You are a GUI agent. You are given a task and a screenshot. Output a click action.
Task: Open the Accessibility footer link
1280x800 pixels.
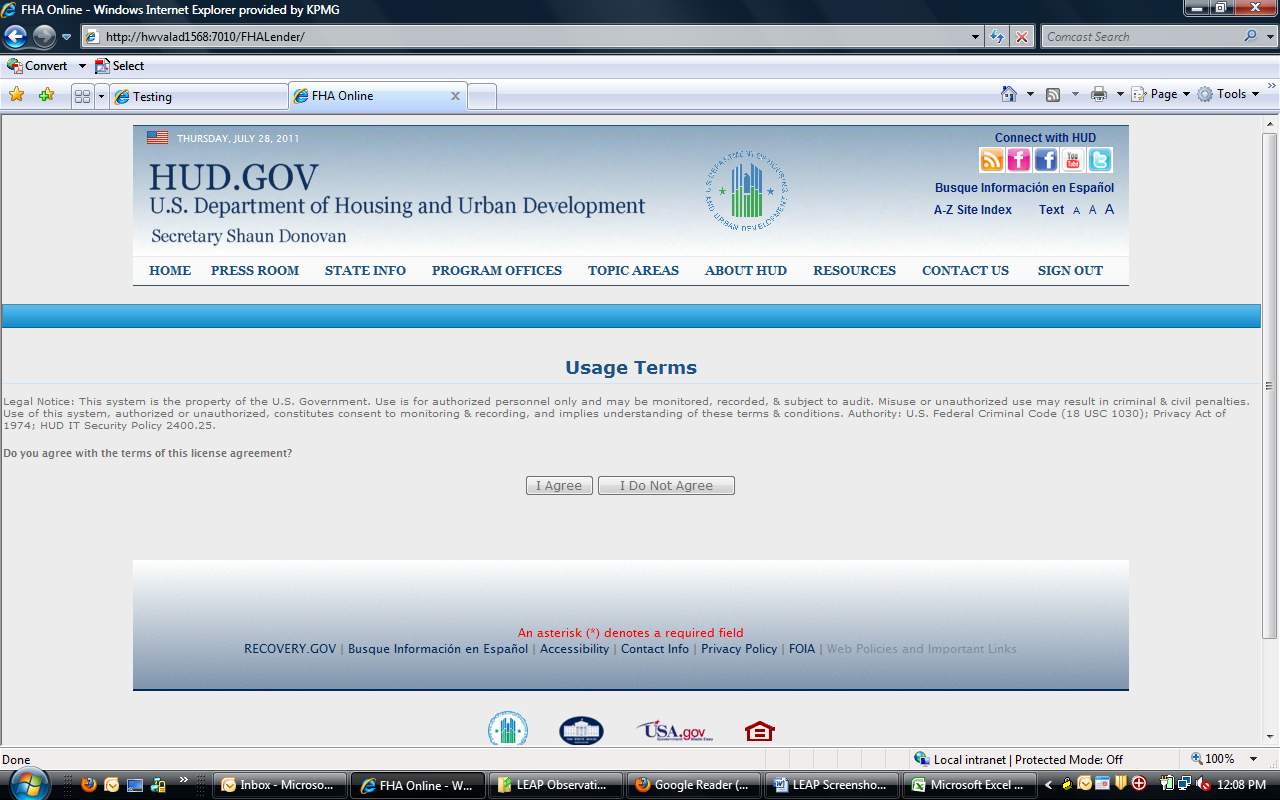pyautogui.click(x=574, y=649)
